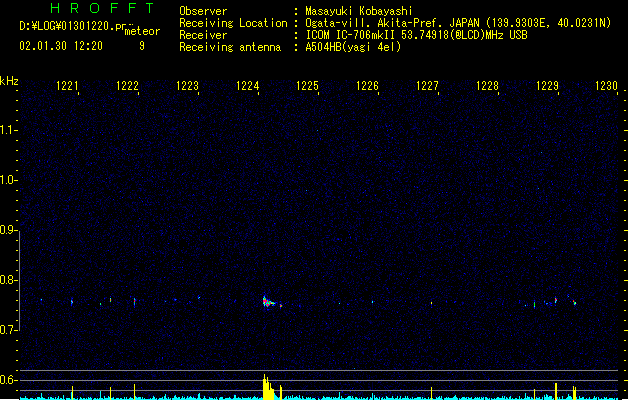Click the 1224 time marker
This screenshot has height=400, width=629.
pyautogui.click(x=248, y=86)
